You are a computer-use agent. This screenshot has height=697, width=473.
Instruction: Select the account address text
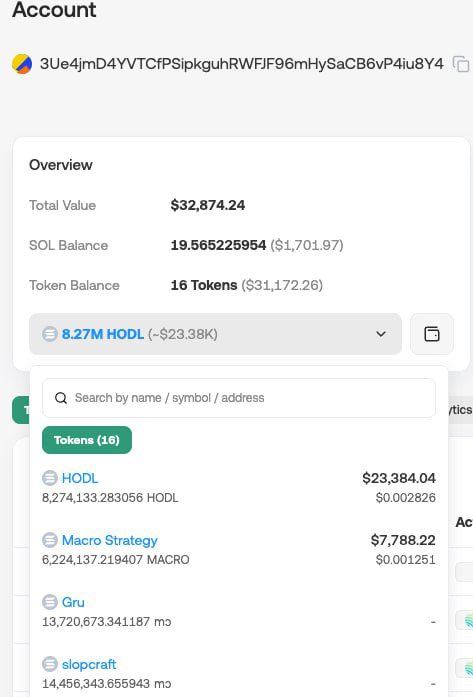pyautogui.click(x=241, y=64)
